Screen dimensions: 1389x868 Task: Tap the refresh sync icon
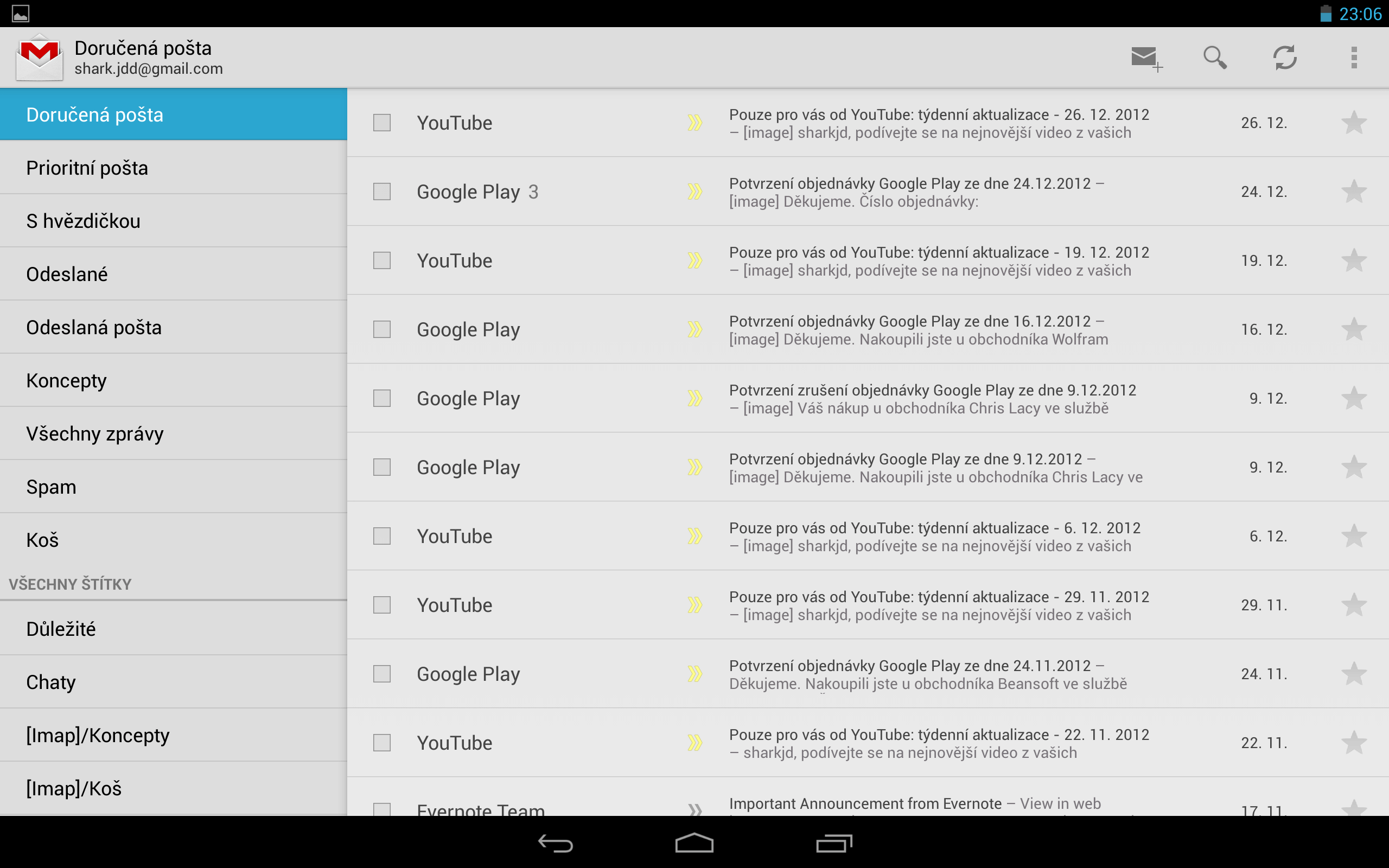pyautogui.click(x=1284, y=58)
